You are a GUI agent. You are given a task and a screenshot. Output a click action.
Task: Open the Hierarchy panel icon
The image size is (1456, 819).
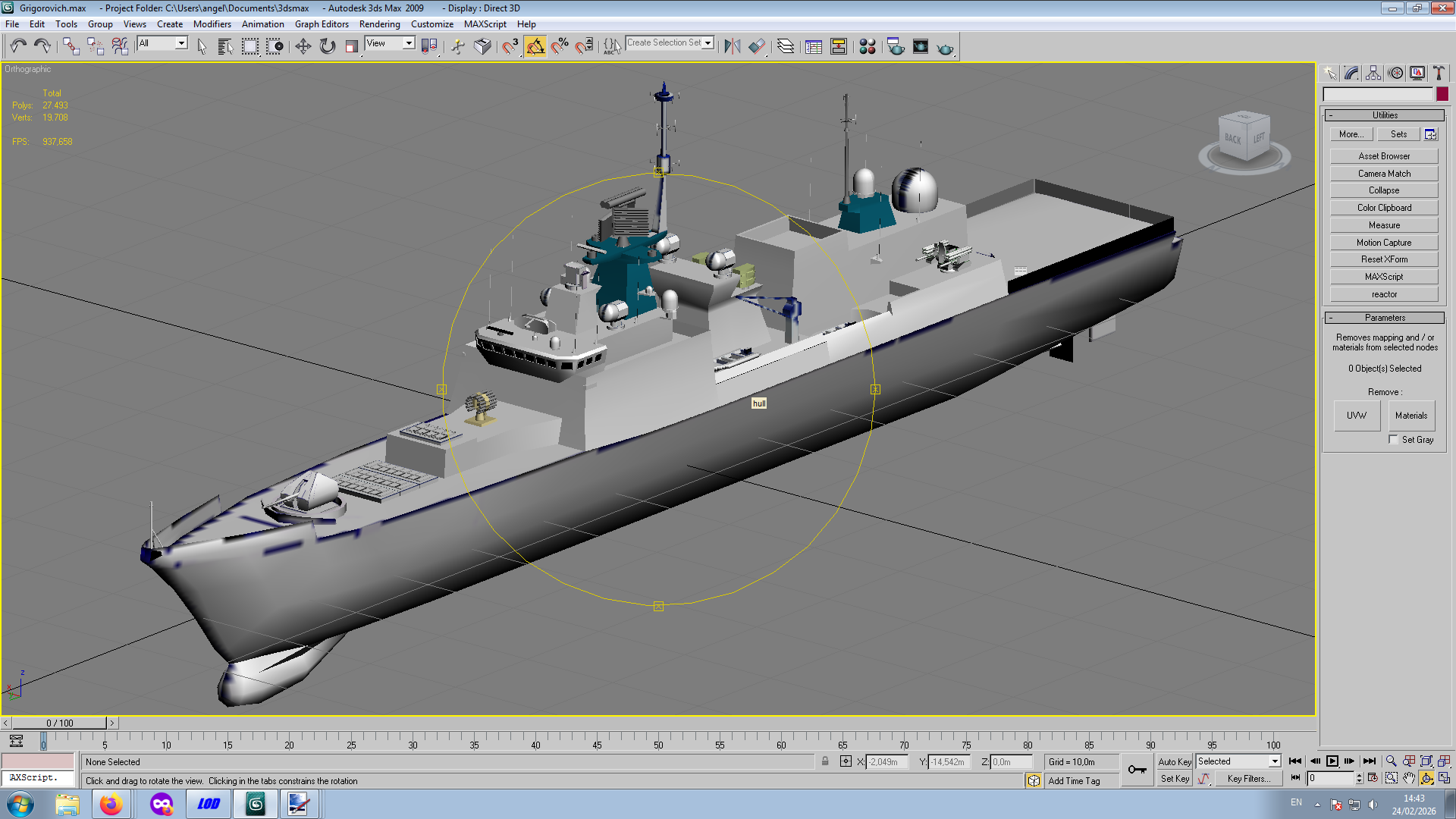pos(1373,73)
